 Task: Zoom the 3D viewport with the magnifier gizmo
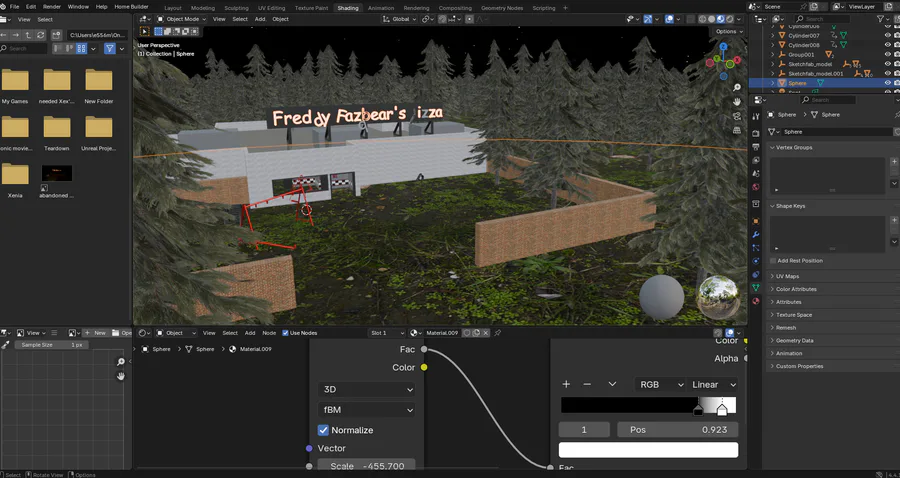coord(737,87)
